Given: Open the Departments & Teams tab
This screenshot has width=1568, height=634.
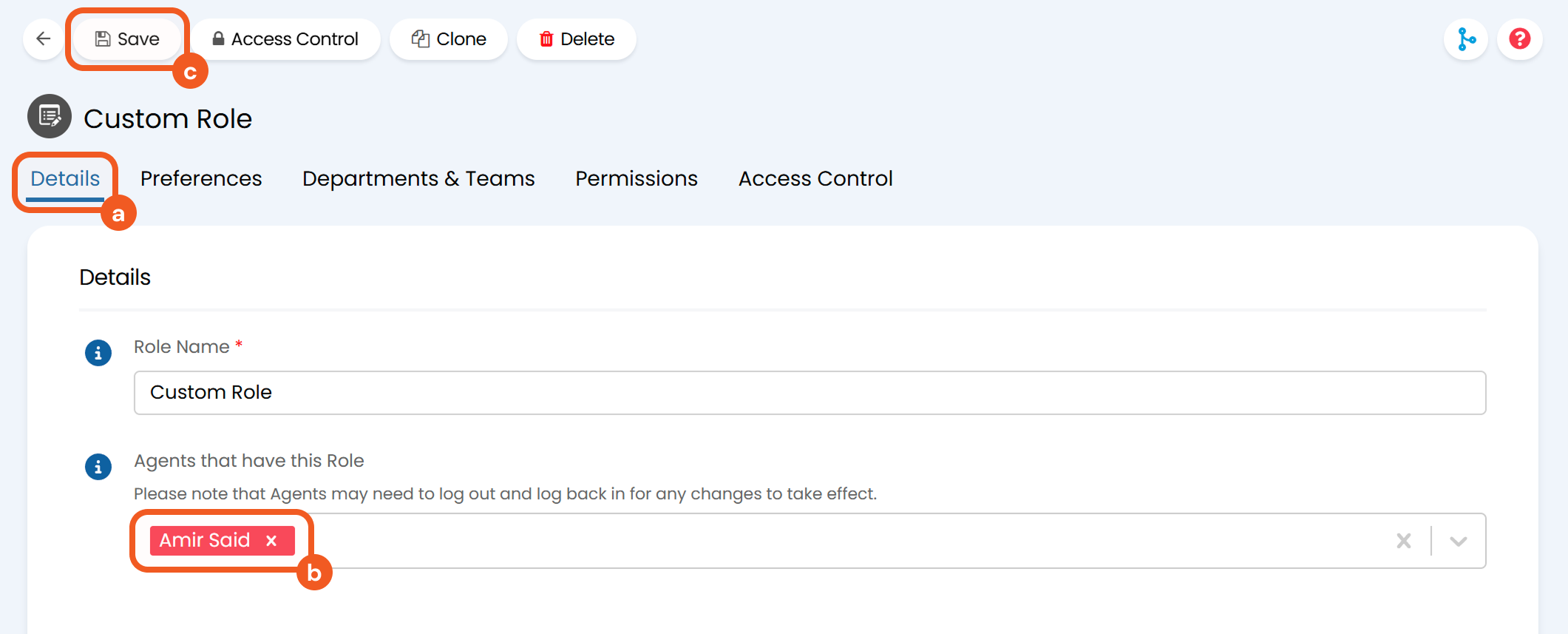Looking at the screenshot, I should click(418, 179).
